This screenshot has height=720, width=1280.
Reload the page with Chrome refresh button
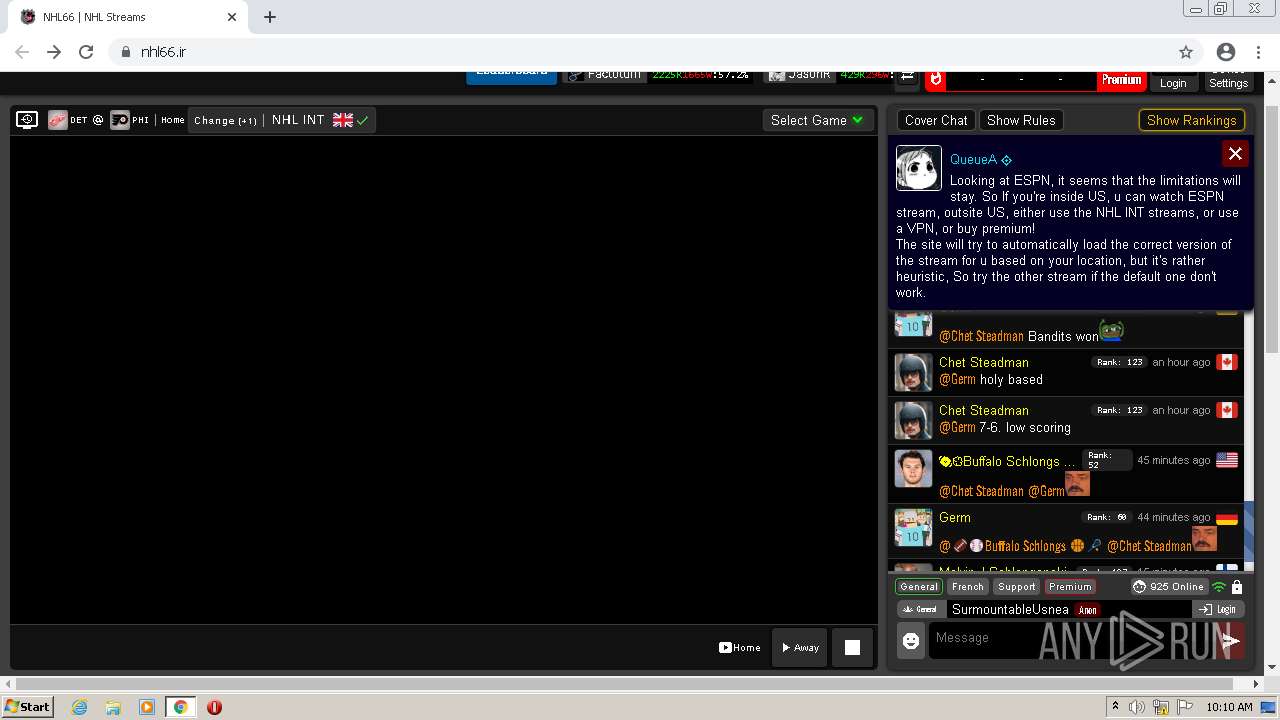coord(86,52)
